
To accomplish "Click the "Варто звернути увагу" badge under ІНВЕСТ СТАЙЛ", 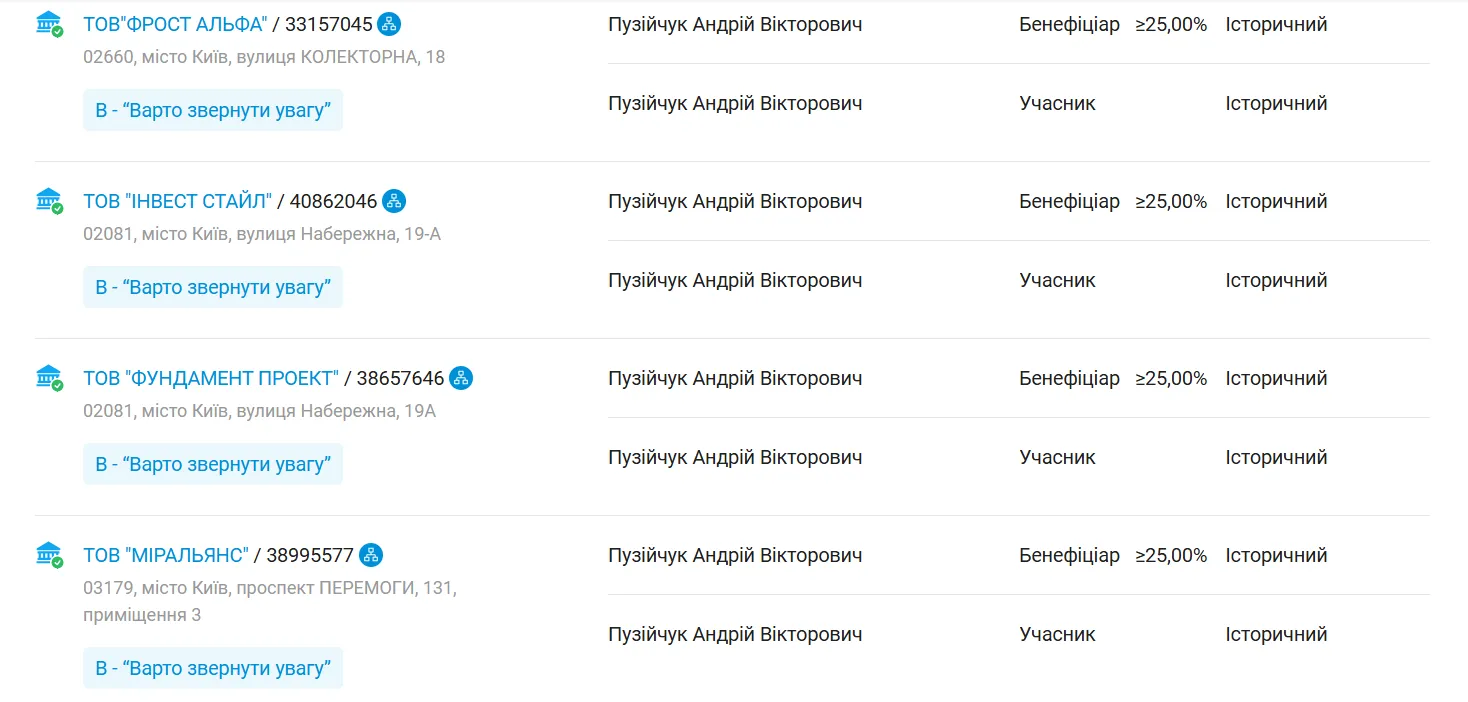I will point(213,287).
